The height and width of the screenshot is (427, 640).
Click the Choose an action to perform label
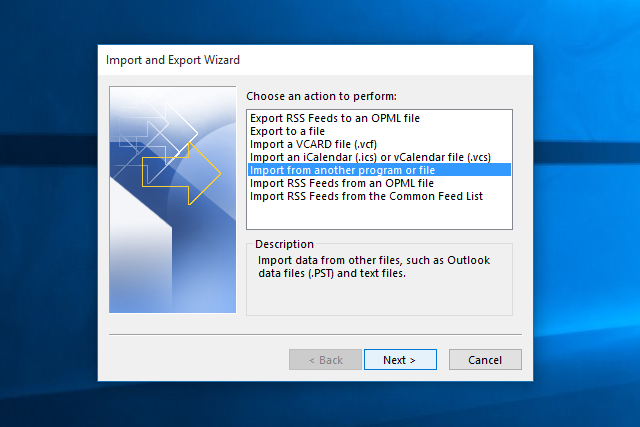[321, 96]
